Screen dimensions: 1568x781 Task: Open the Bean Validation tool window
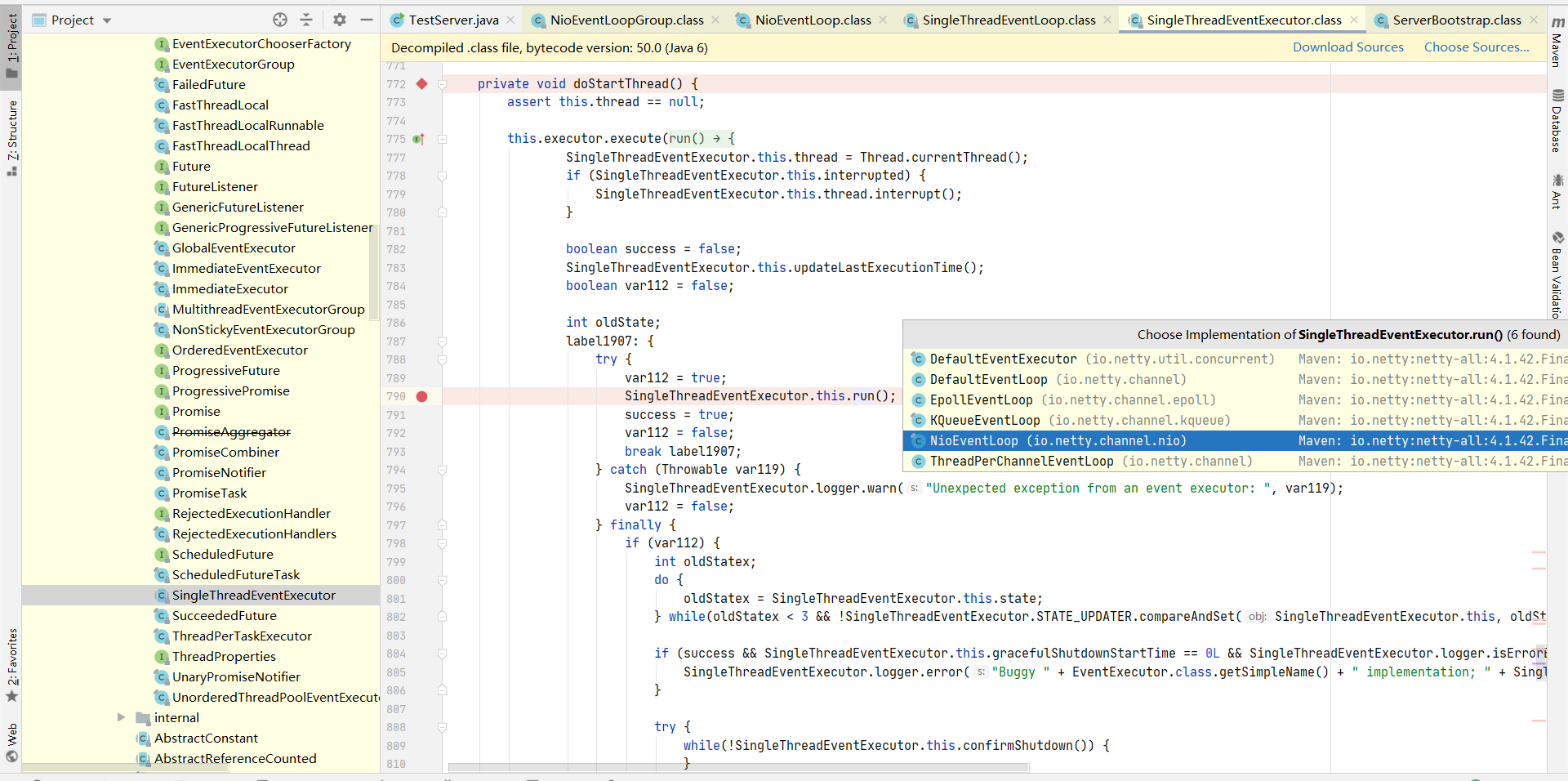(x=1557, y=274)
